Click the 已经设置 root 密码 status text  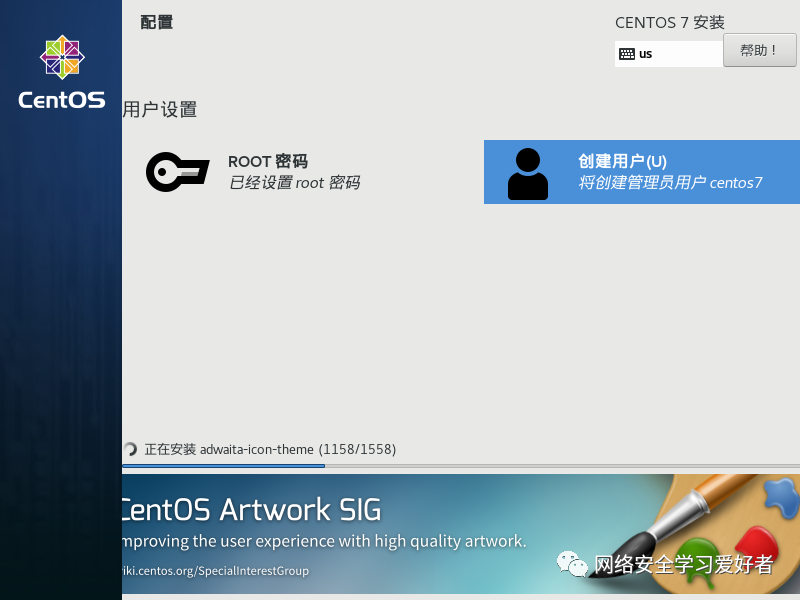pos(294,183)
